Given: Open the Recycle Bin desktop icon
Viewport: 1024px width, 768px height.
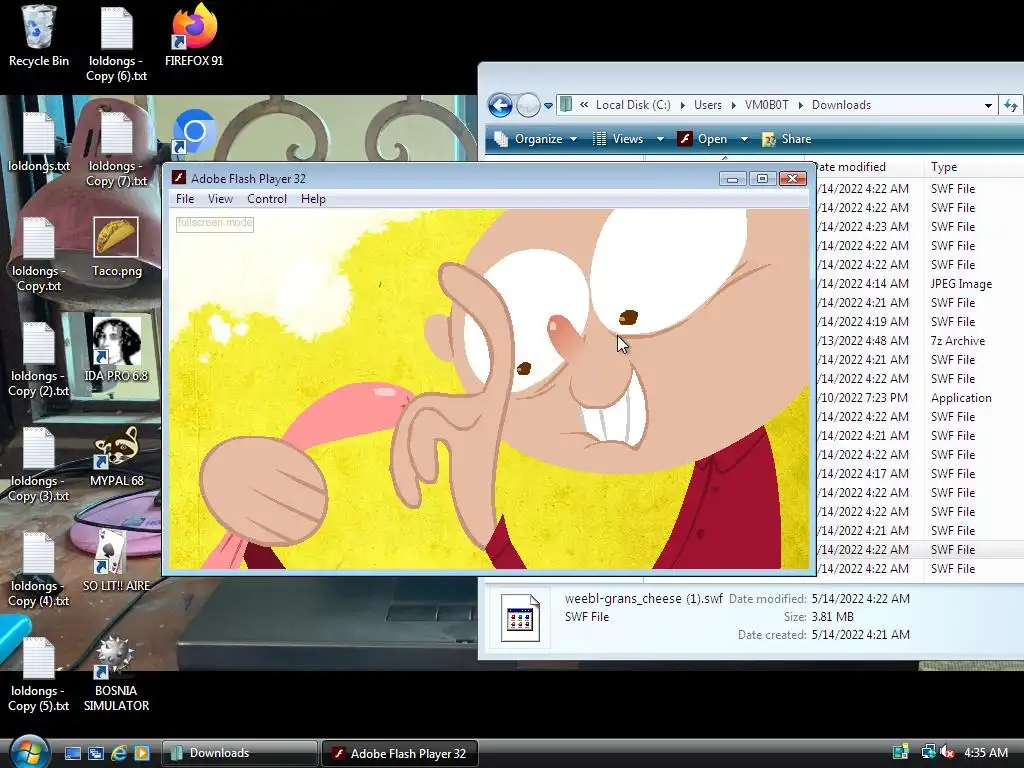Looking at the screenshot, I should [x=39, y=36].
